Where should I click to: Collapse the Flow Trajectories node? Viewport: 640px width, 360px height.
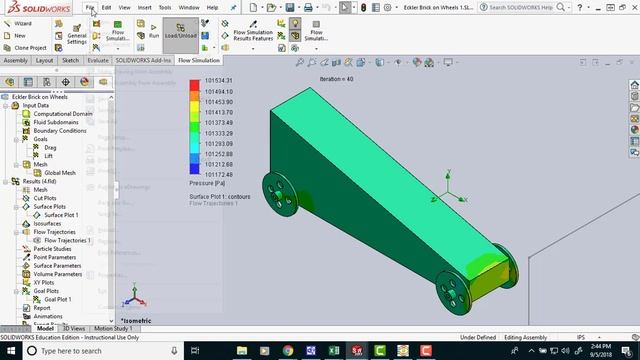16,232
